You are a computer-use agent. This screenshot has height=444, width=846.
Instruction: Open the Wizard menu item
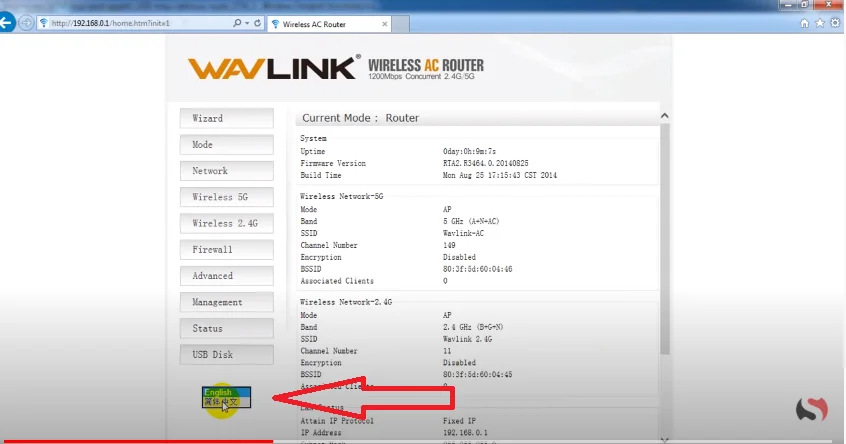pos(226,118)
